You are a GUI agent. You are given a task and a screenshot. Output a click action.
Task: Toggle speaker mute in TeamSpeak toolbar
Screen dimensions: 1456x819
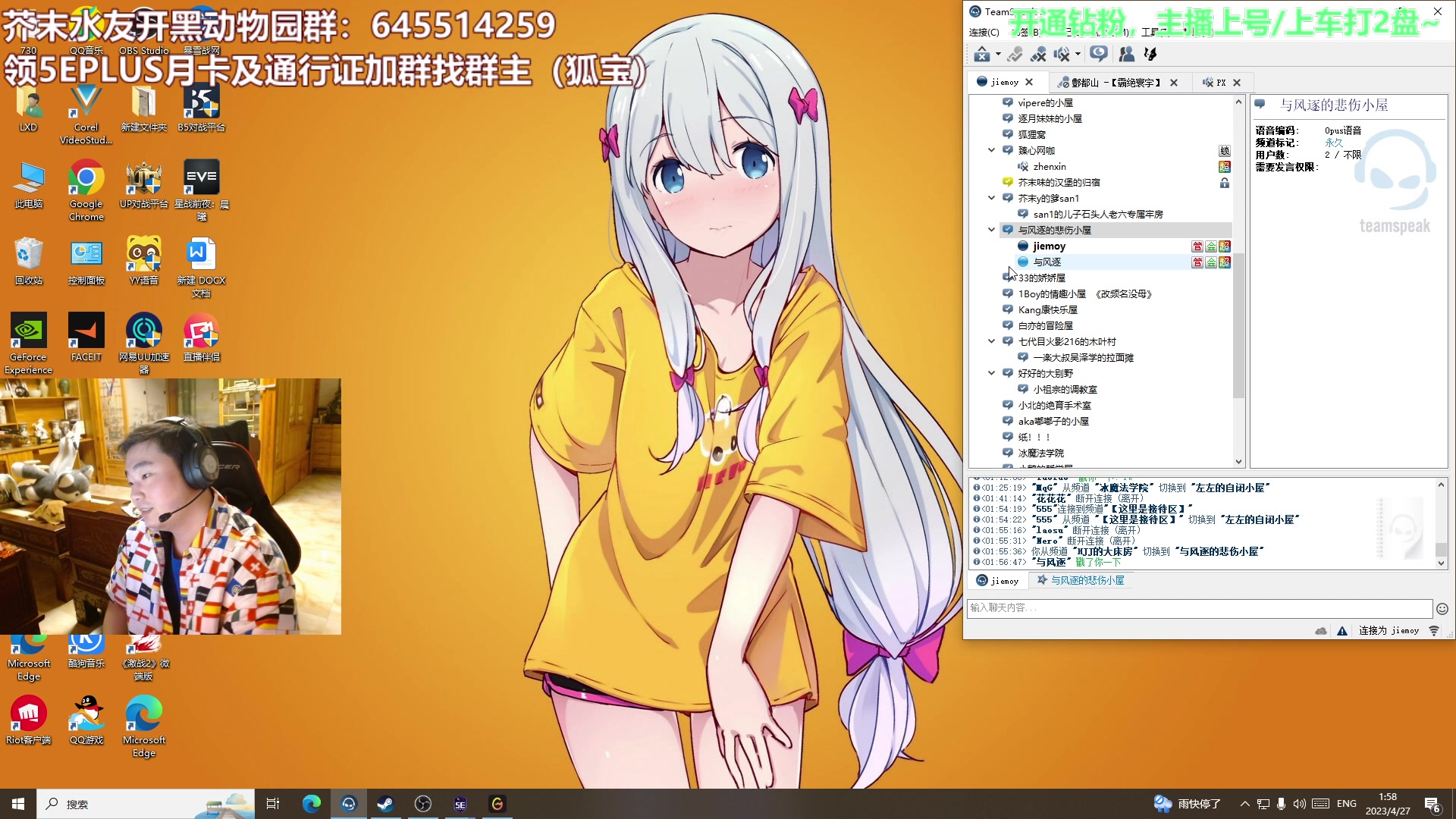click(x=1062, y=54)
